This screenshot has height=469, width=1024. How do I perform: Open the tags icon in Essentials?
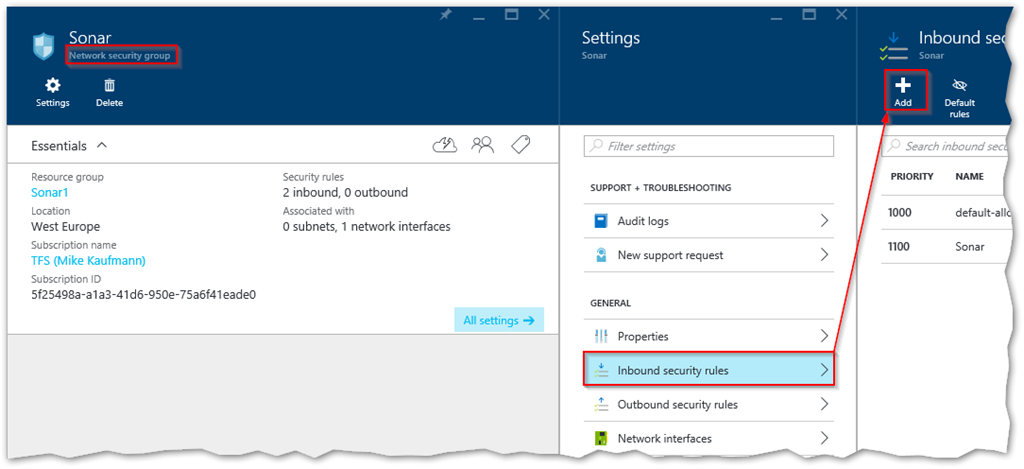coord(520,146)
